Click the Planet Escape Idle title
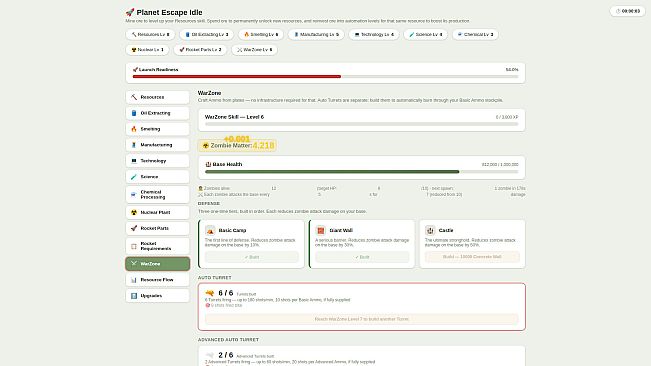Image resolution: width=651 pixels, height=366 pixels. (169, 12)
